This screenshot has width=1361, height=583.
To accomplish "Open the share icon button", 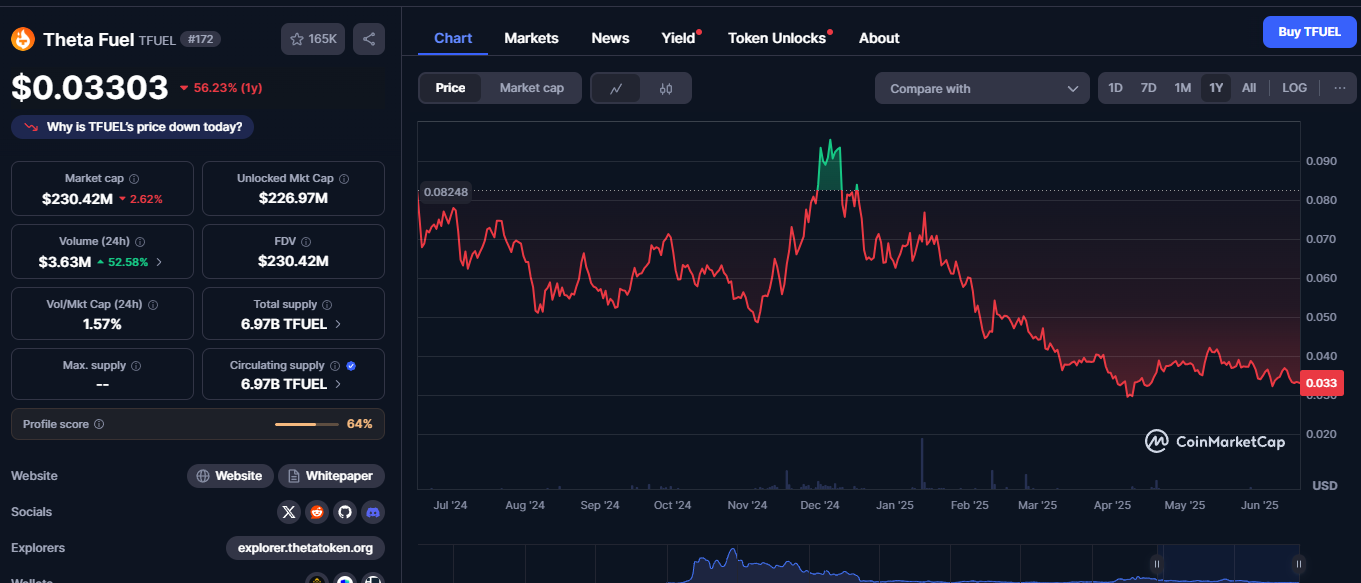I will (369, 39).
